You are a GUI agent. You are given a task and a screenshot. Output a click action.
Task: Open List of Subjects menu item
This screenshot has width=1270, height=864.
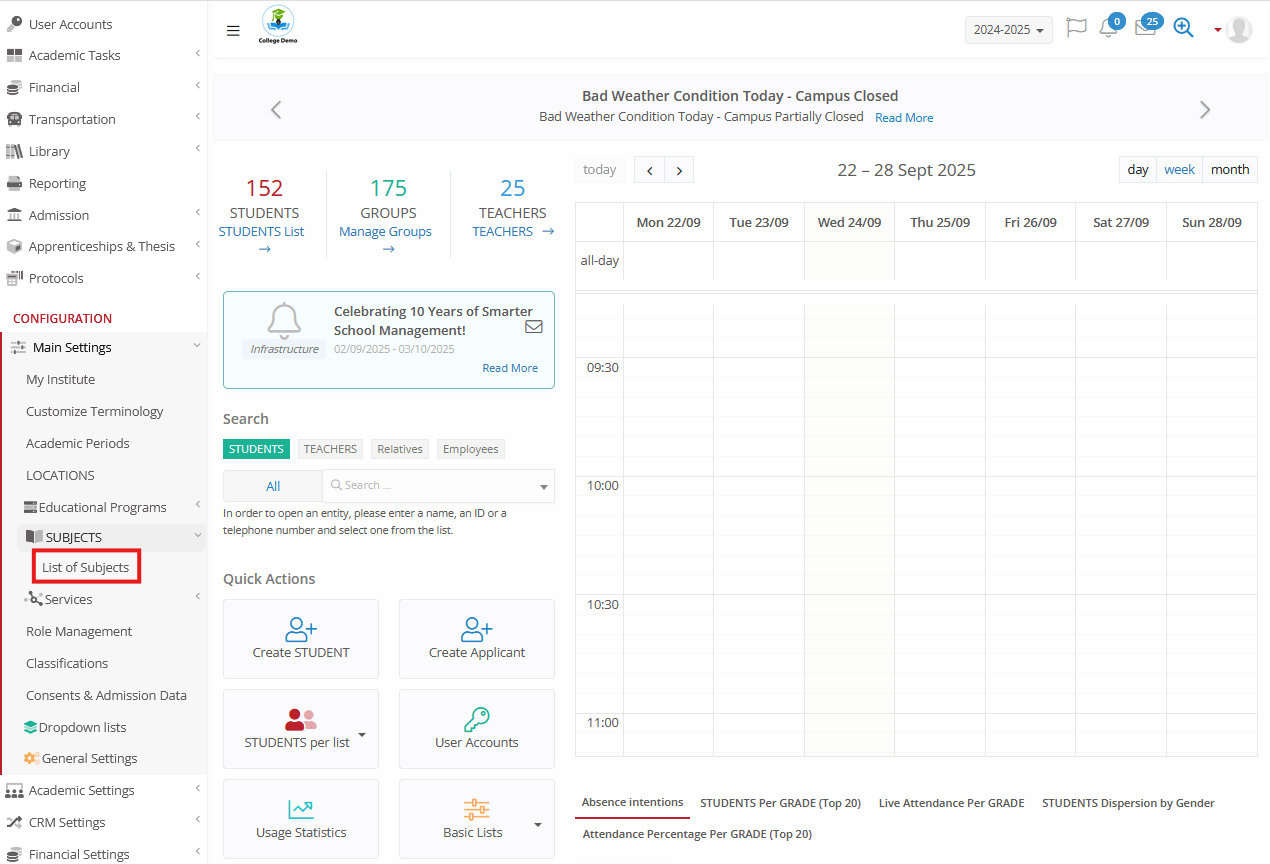click(86, 567)
